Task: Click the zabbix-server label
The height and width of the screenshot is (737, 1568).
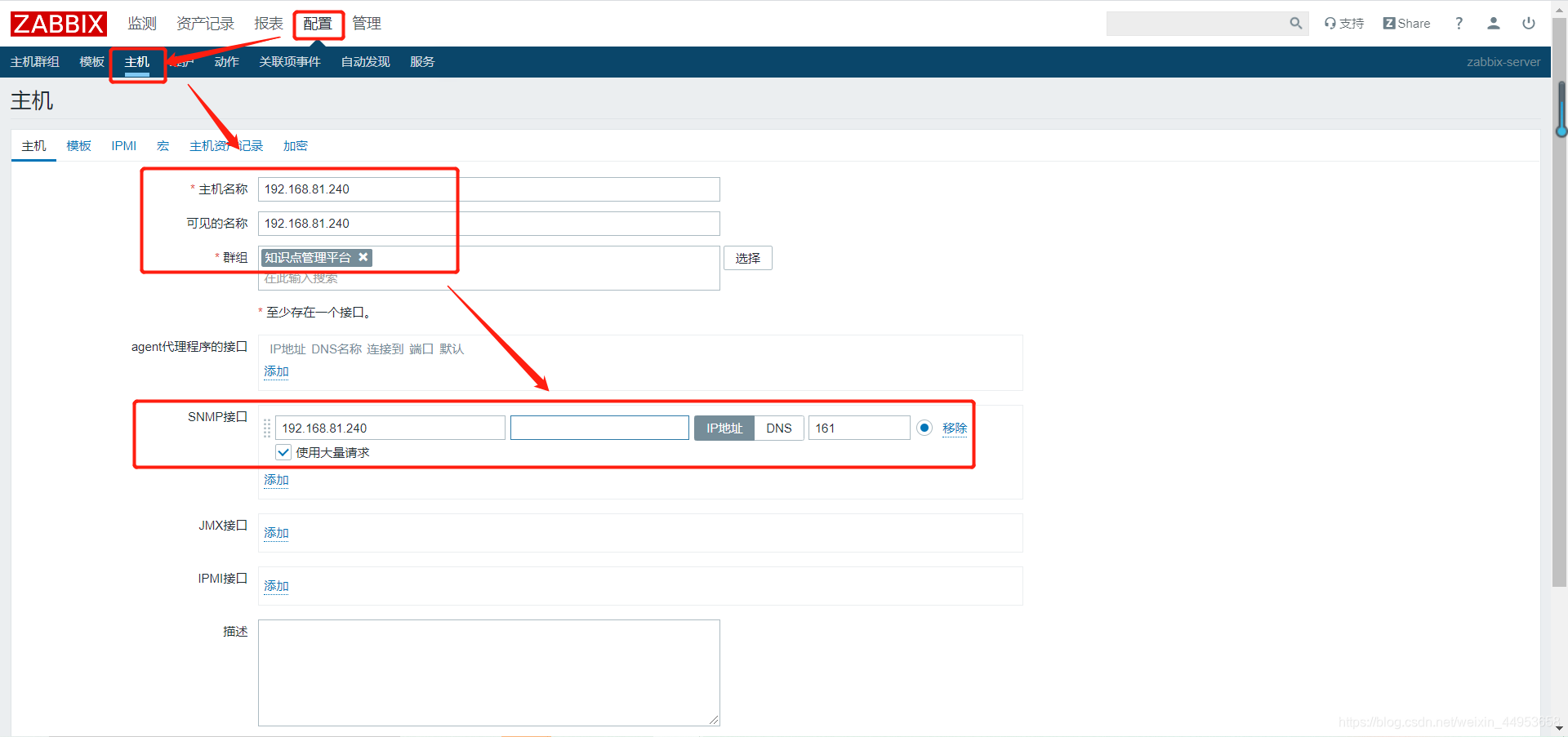Action: [1503, 62]
